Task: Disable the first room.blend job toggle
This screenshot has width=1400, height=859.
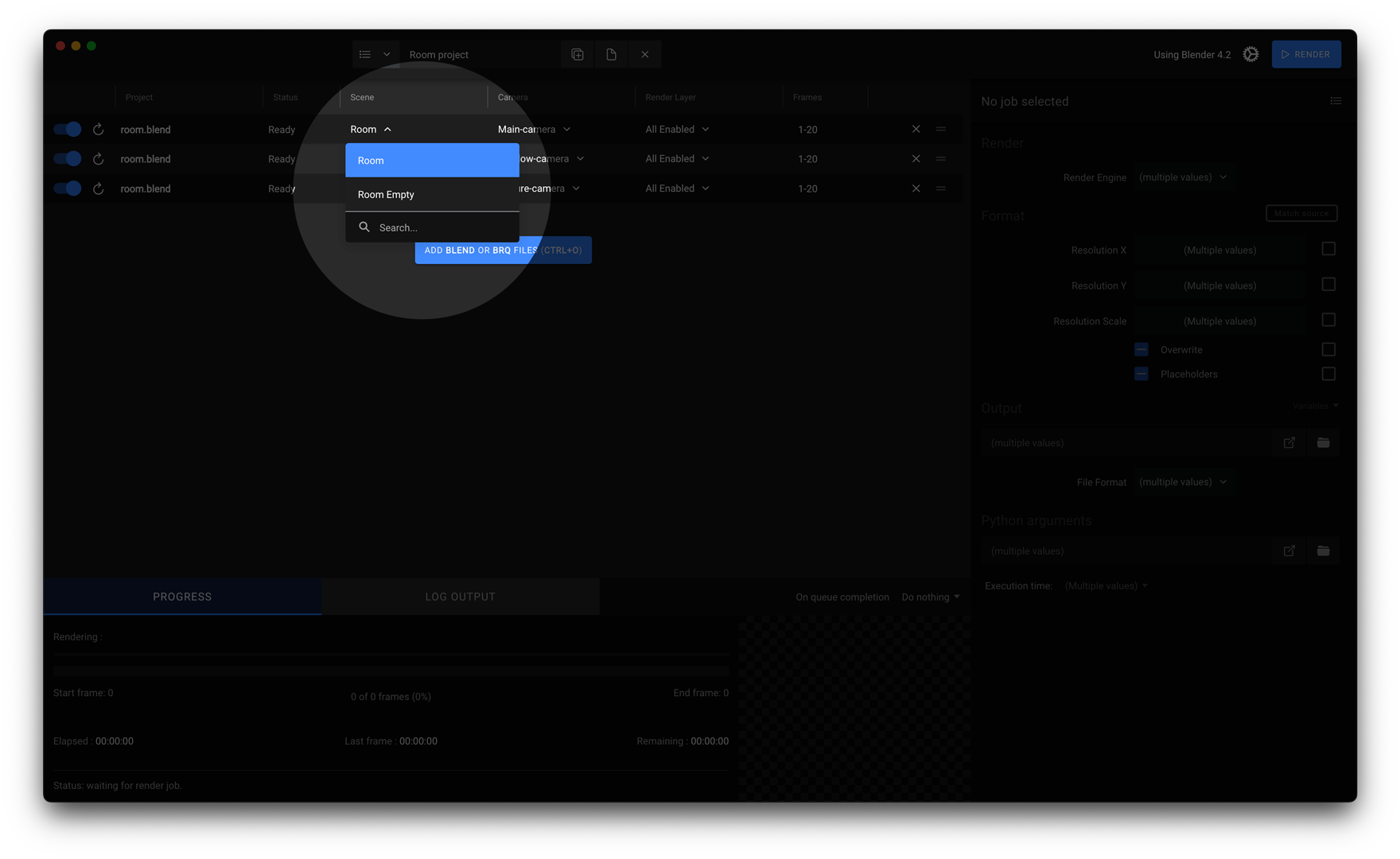Action: [68, 130]
